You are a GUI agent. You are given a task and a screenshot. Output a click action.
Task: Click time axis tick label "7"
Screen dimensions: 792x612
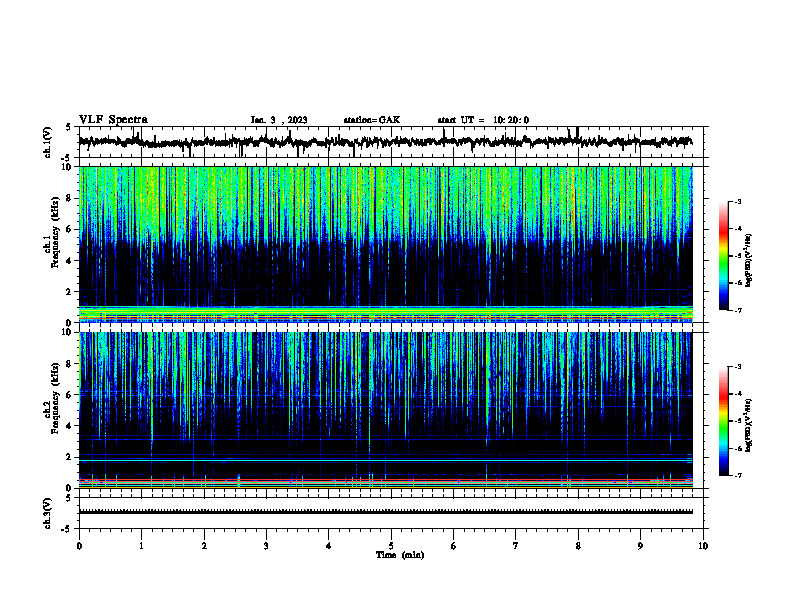(x=516, y=546)
